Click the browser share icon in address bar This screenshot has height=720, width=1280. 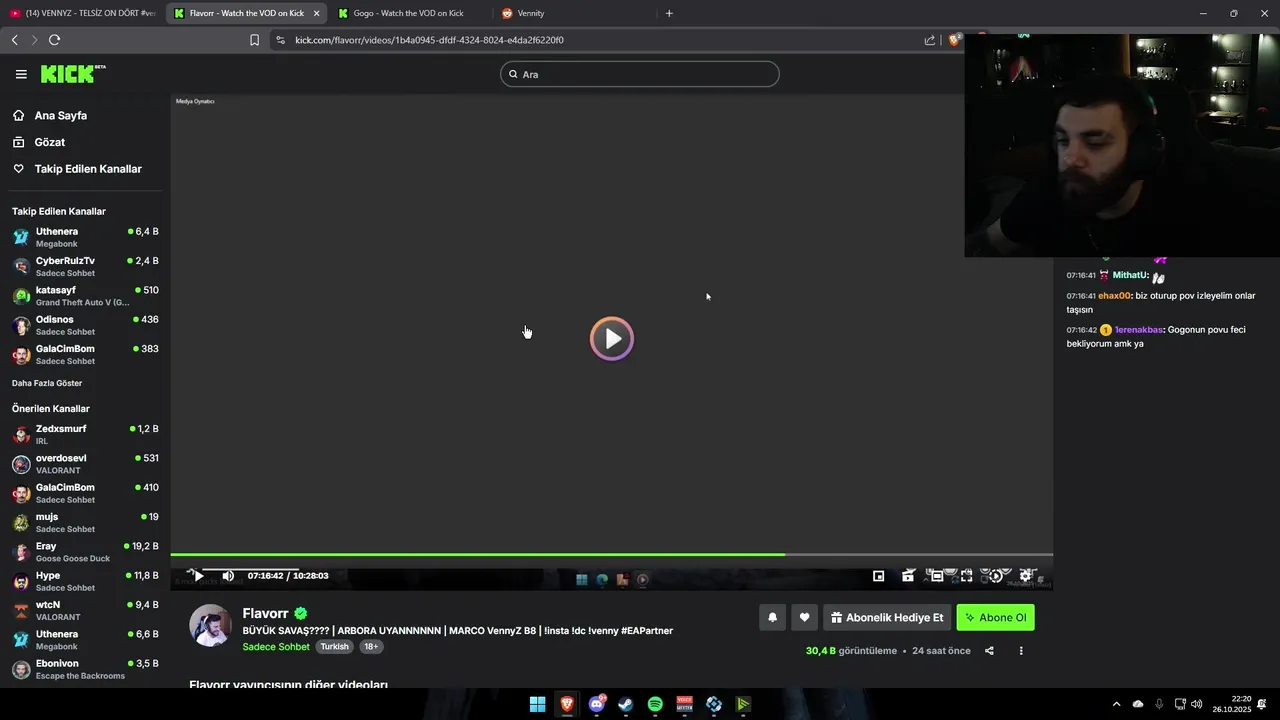(930, 40)
